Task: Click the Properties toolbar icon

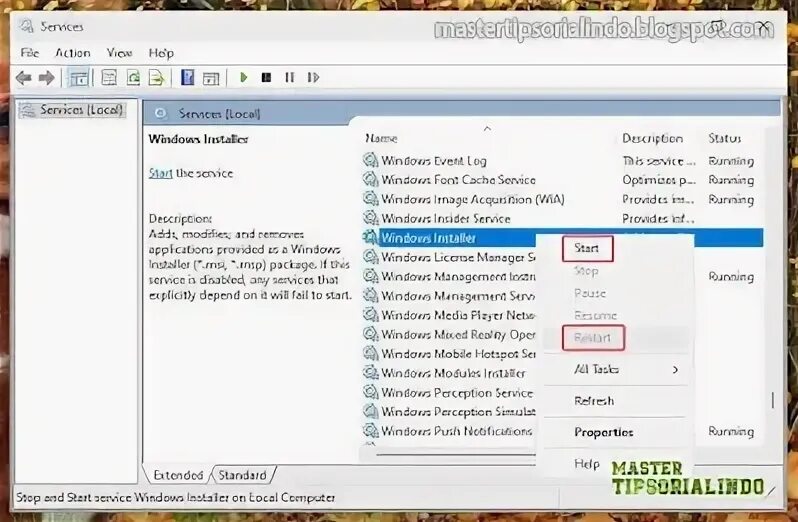Action: pyautogui.click(x=108, y=78)
